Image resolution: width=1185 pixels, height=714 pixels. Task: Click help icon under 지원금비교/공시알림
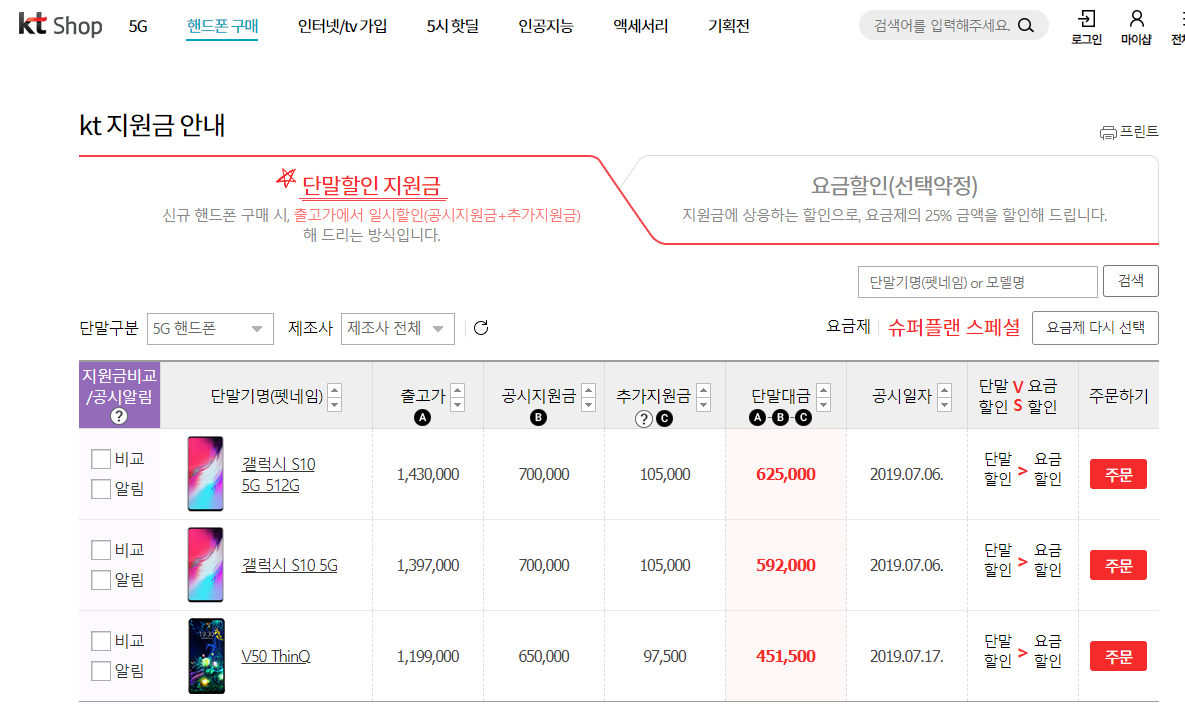[x=119, y=416]
